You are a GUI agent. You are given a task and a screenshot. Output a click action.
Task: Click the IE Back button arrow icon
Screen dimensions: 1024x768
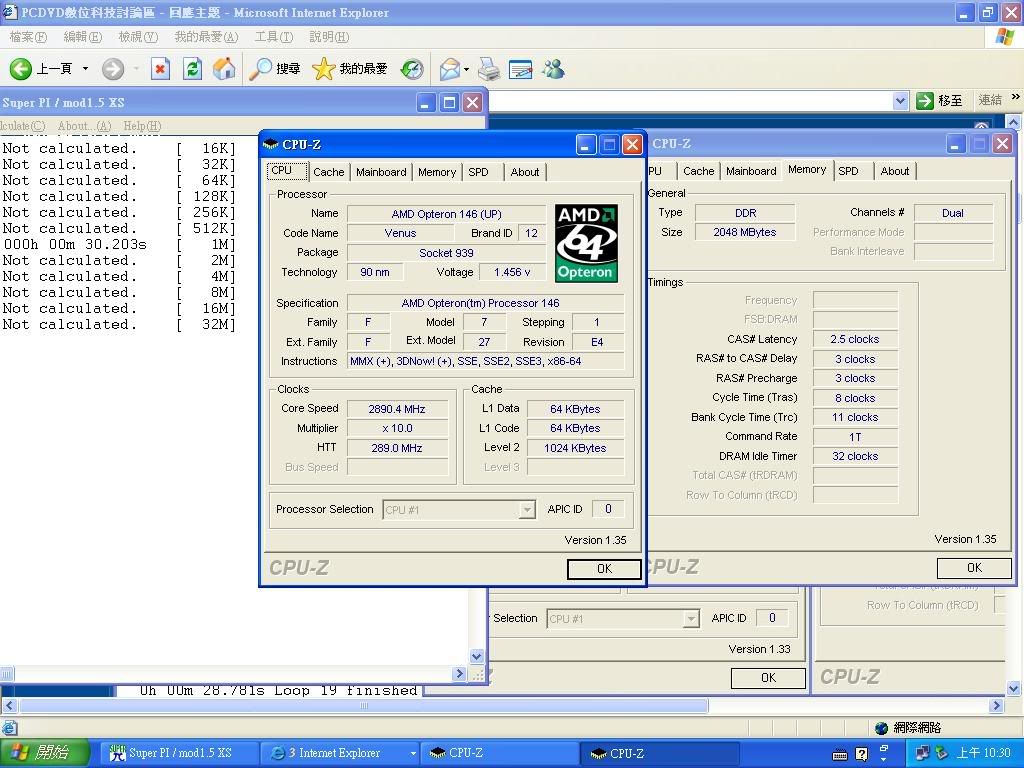21,69
